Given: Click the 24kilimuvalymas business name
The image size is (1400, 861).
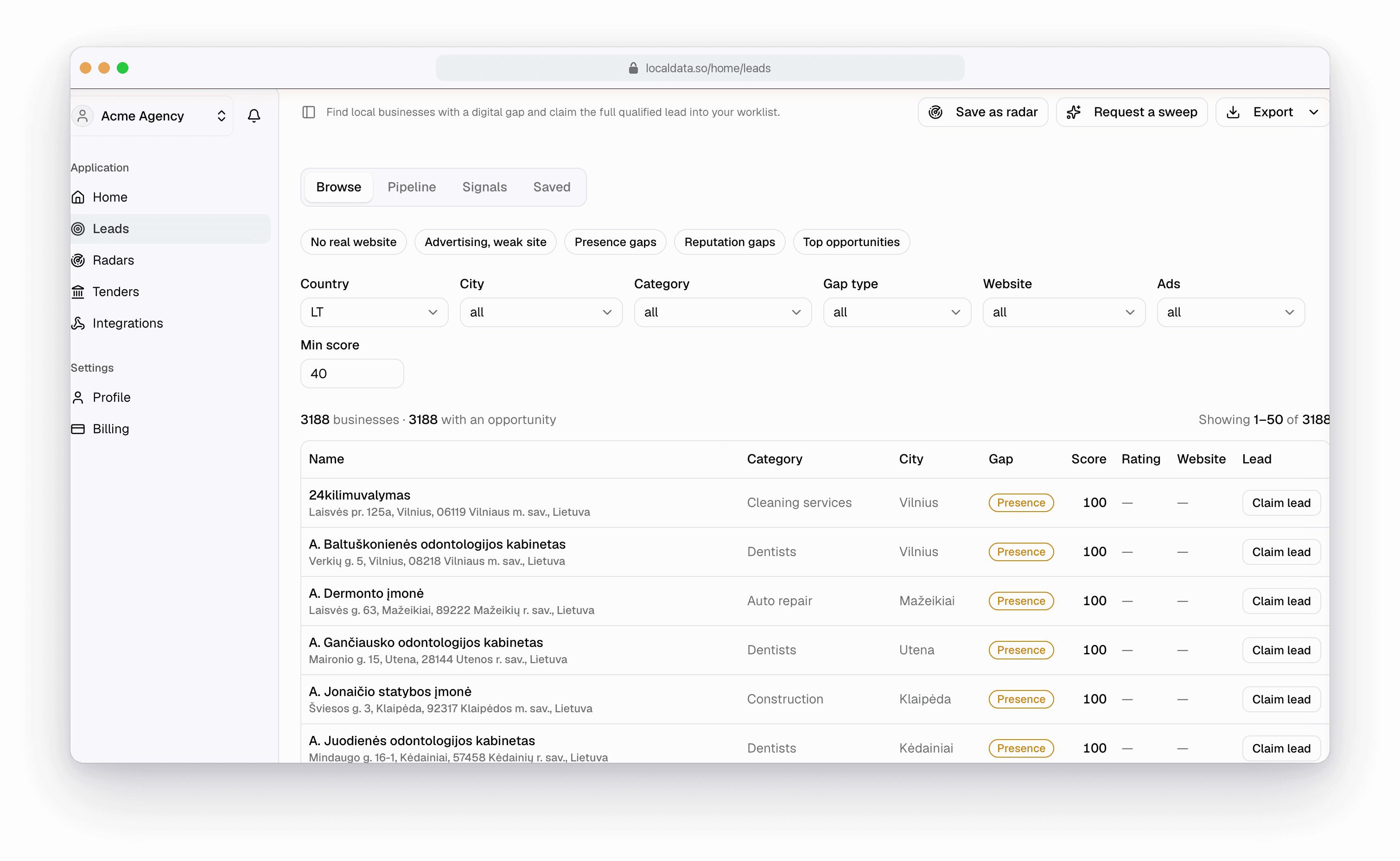Looking at the screenshot, I should tap(359, 495).
